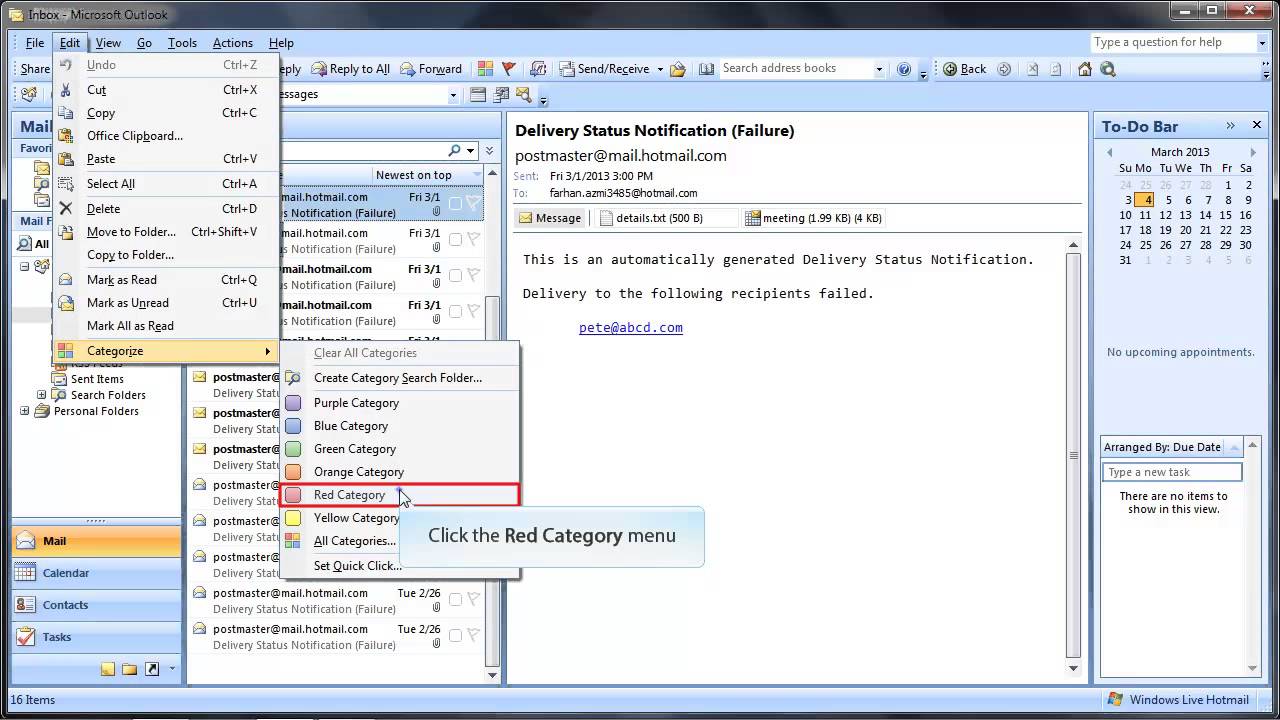Open the Type a question for help dropdown
The height and width of the screenshot is (720, 1280).
1261,43
